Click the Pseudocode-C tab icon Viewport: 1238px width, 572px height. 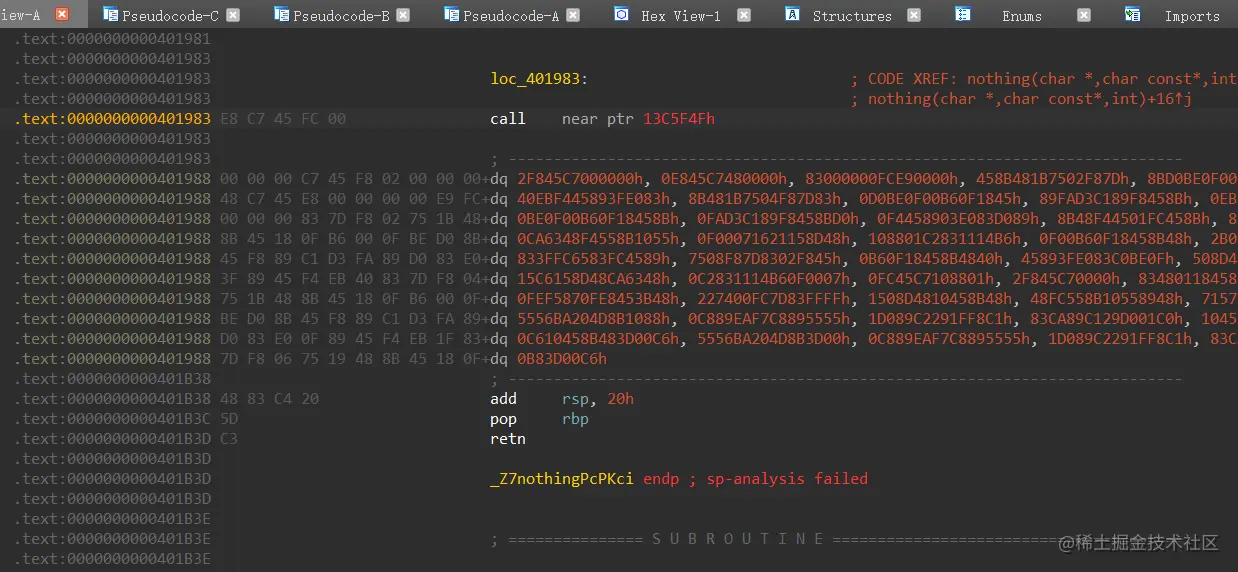pyautogui.click(x=109, y=15)
